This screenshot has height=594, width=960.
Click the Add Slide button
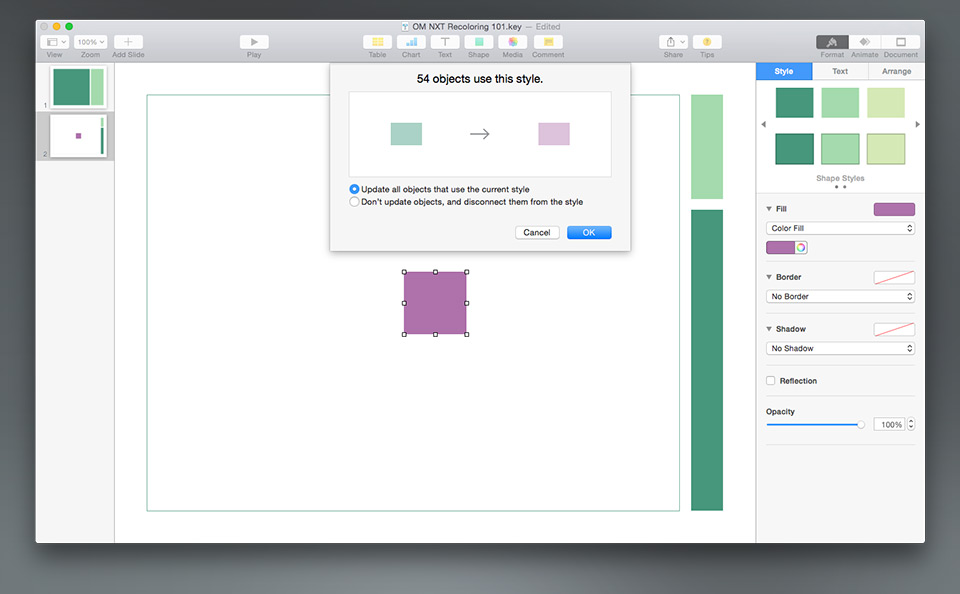pyautogui.click(x=128, y=42)
